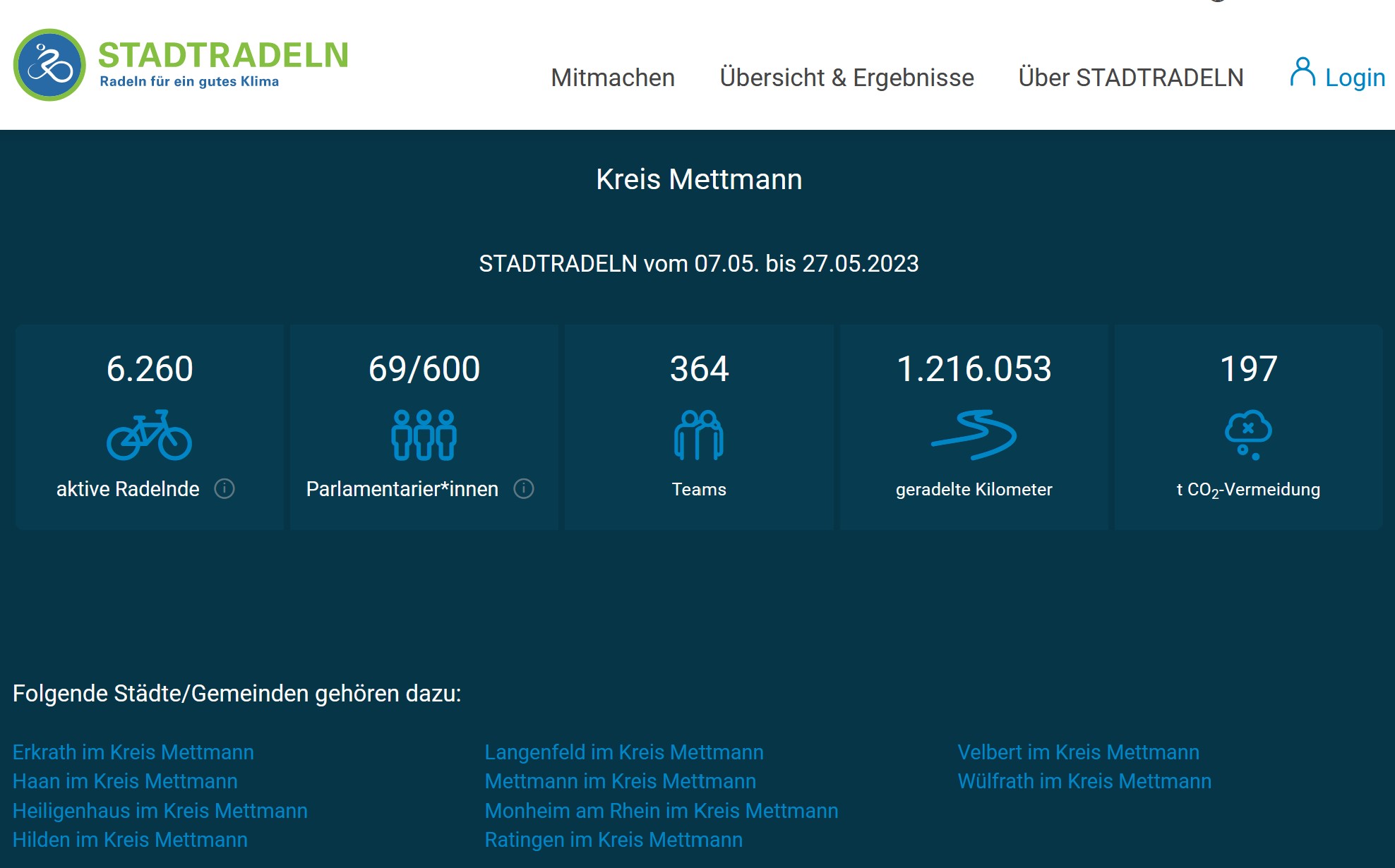Viewport: 1395px width, 868px height.
Task: Click the CO2 cloud icon
Action: pyautogui.click(x=1248, y=434)
